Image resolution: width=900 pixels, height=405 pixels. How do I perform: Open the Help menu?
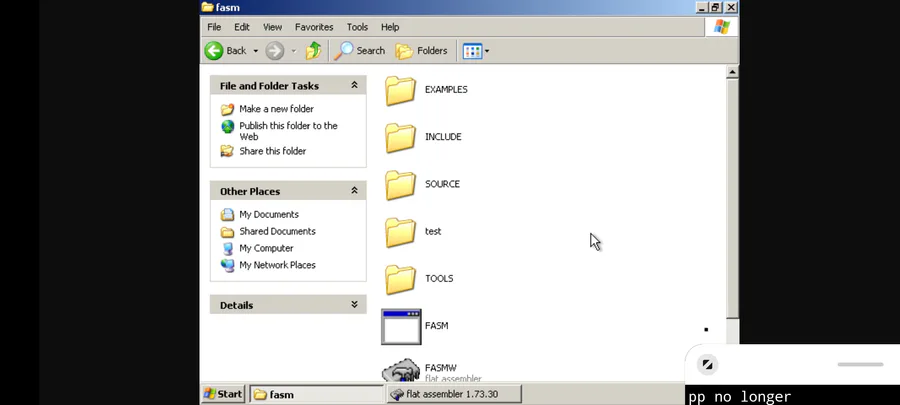pyautogui.click(x=390, y=27)
